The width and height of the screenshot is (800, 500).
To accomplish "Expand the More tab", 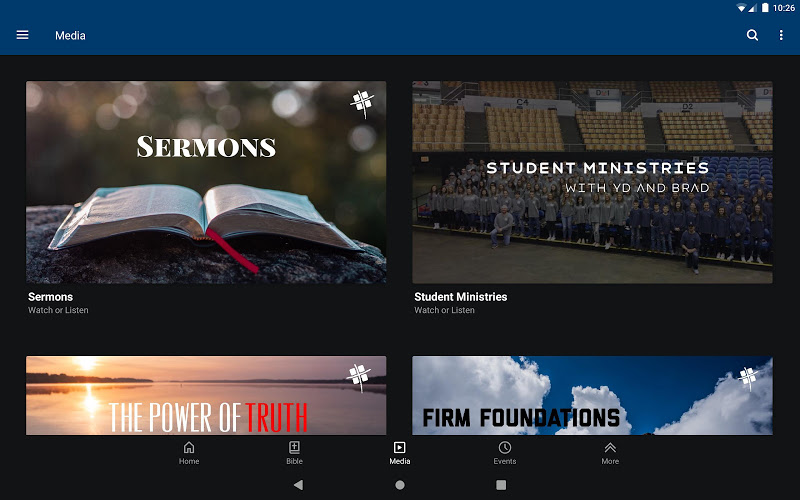I will [610, 453].
